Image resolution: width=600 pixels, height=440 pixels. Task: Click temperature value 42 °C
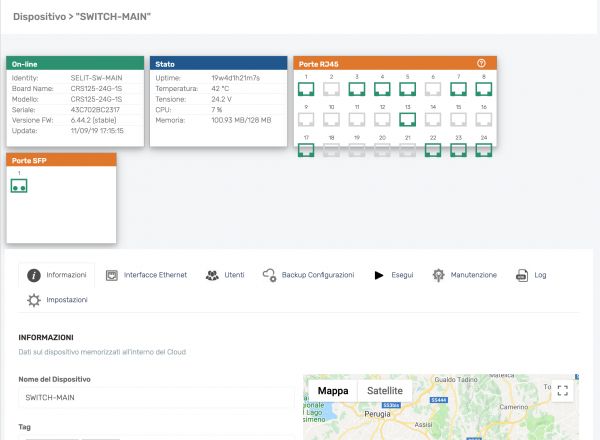220,88
